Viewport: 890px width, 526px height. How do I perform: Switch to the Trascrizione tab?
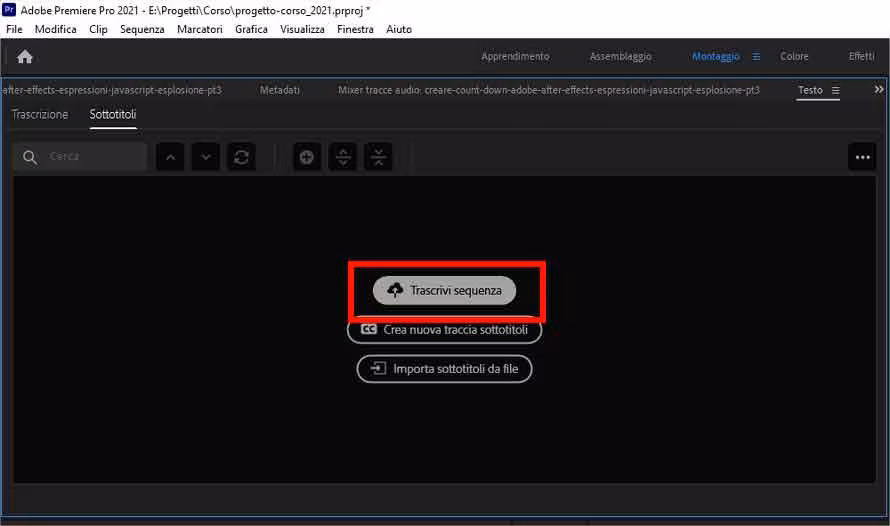40,115
